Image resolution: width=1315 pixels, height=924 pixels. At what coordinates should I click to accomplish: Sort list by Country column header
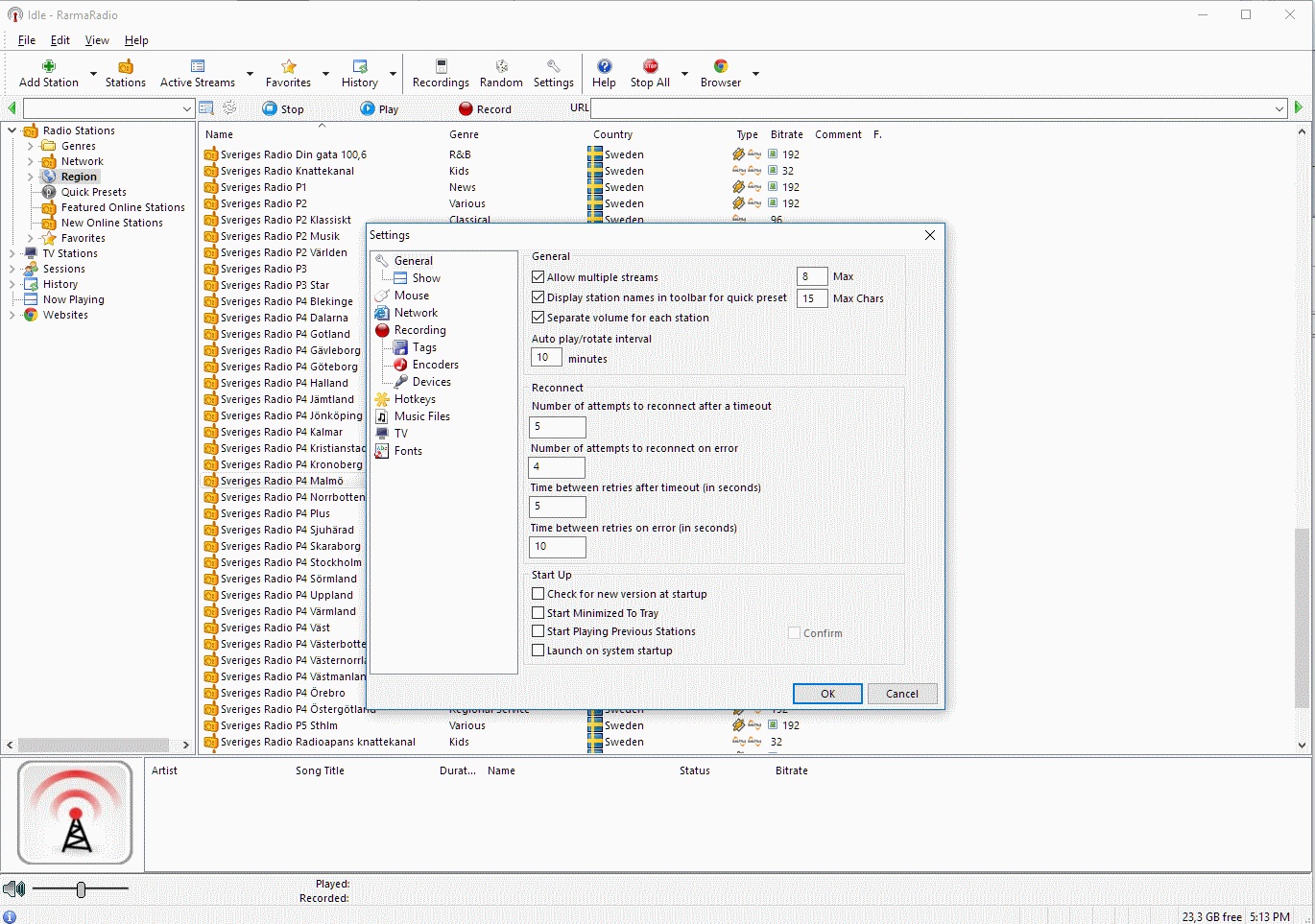point(612,134)
